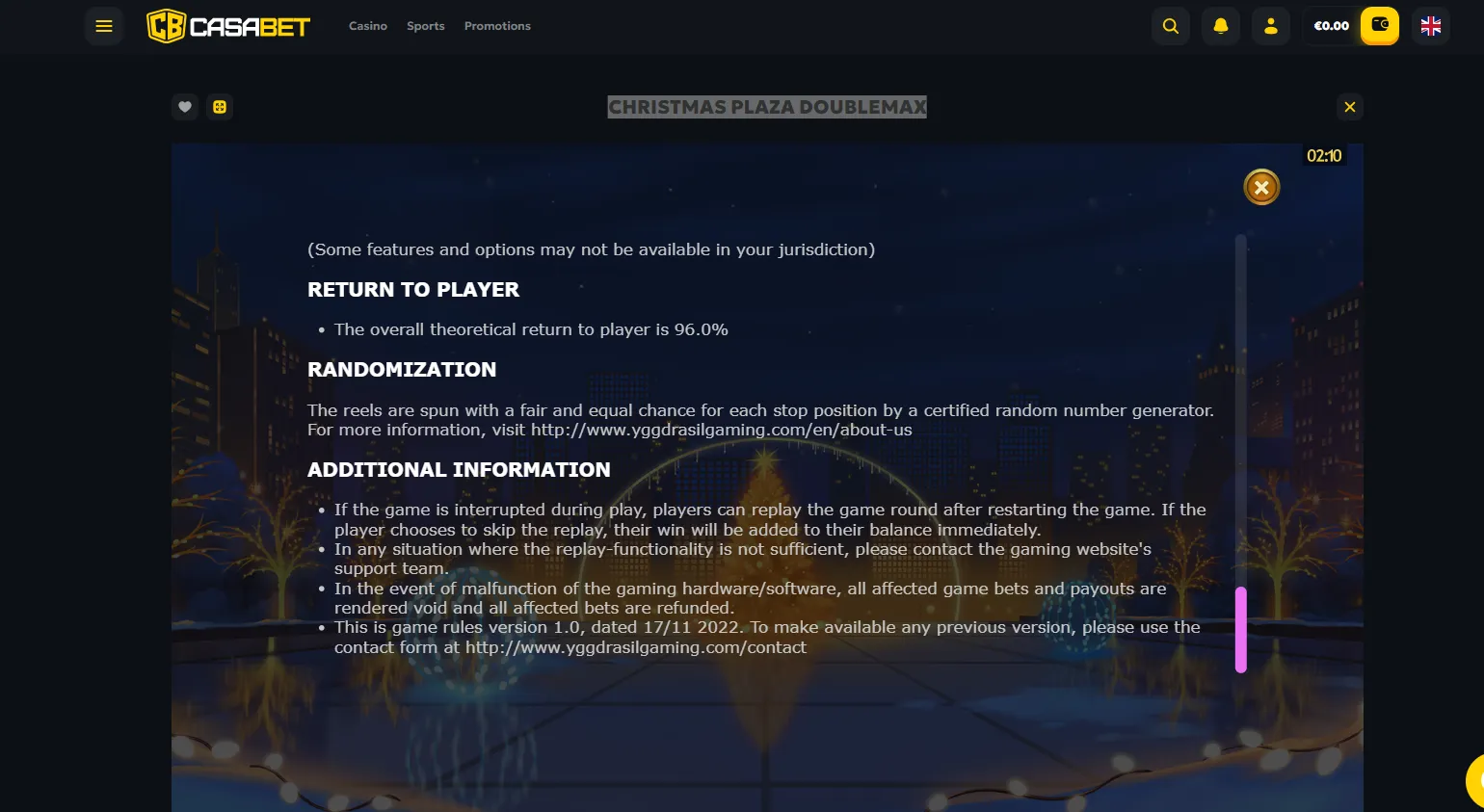Viewport: 1484px width, 812px height.
Task: Close the game rules overlay
Action: [x=1261, y=187]
